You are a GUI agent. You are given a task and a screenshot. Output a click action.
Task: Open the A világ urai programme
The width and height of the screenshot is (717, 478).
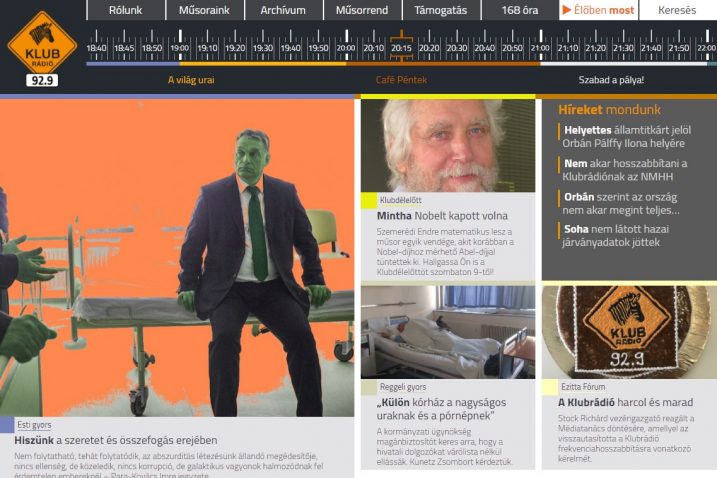click(x=191, y=80)
